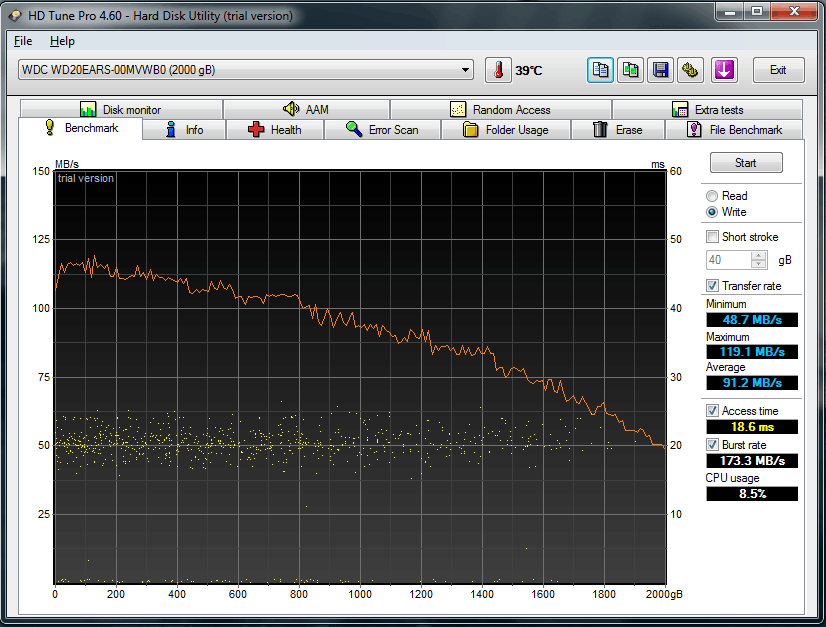Image resolution: width=826 pixels, height=627 pixels.
Task: Click the access time value 18.6 ms
Action: 752,427
